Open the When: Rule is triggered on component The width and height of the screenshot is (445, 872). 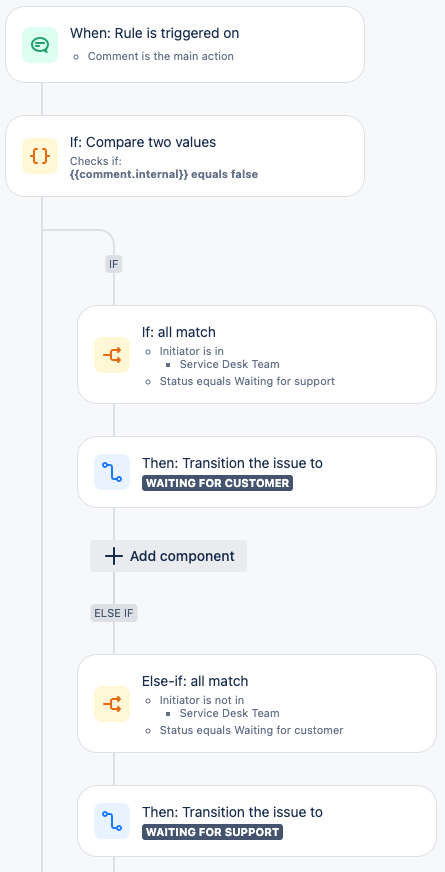(x=185, y=44)
